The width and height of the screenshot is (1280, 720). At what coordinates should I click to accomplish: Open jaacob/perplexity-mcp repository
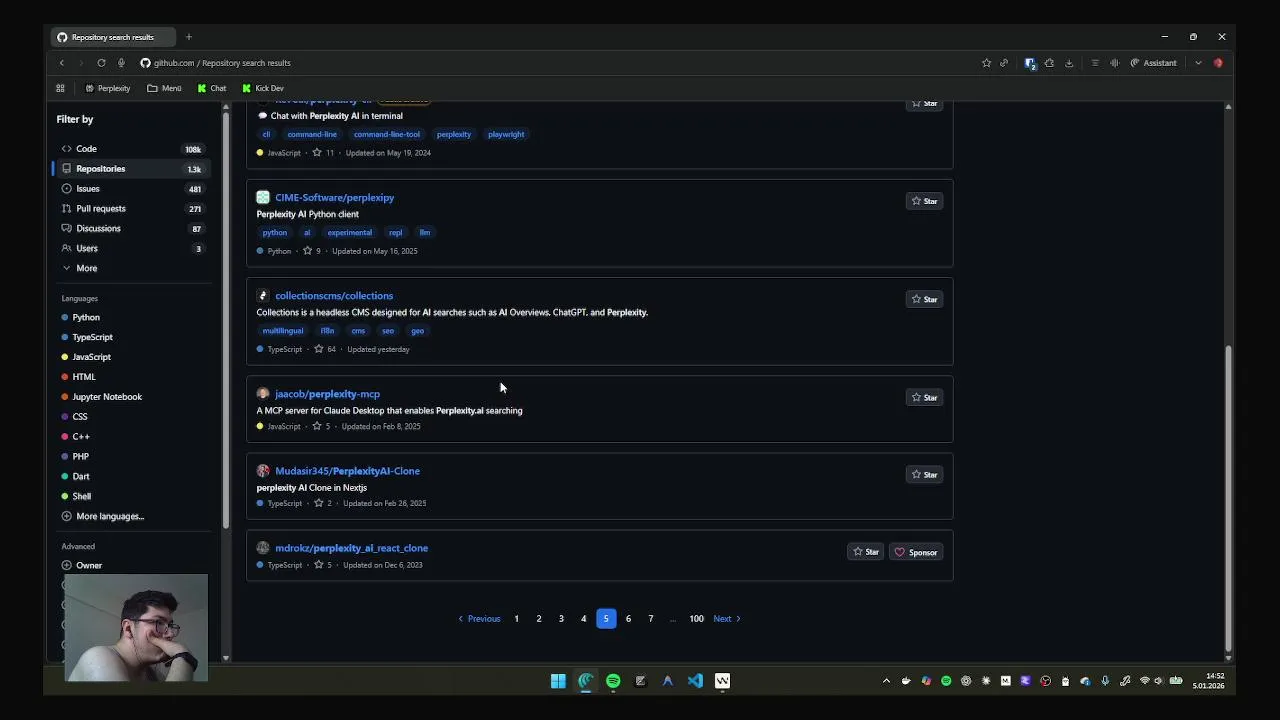click(x=327, y=394)
